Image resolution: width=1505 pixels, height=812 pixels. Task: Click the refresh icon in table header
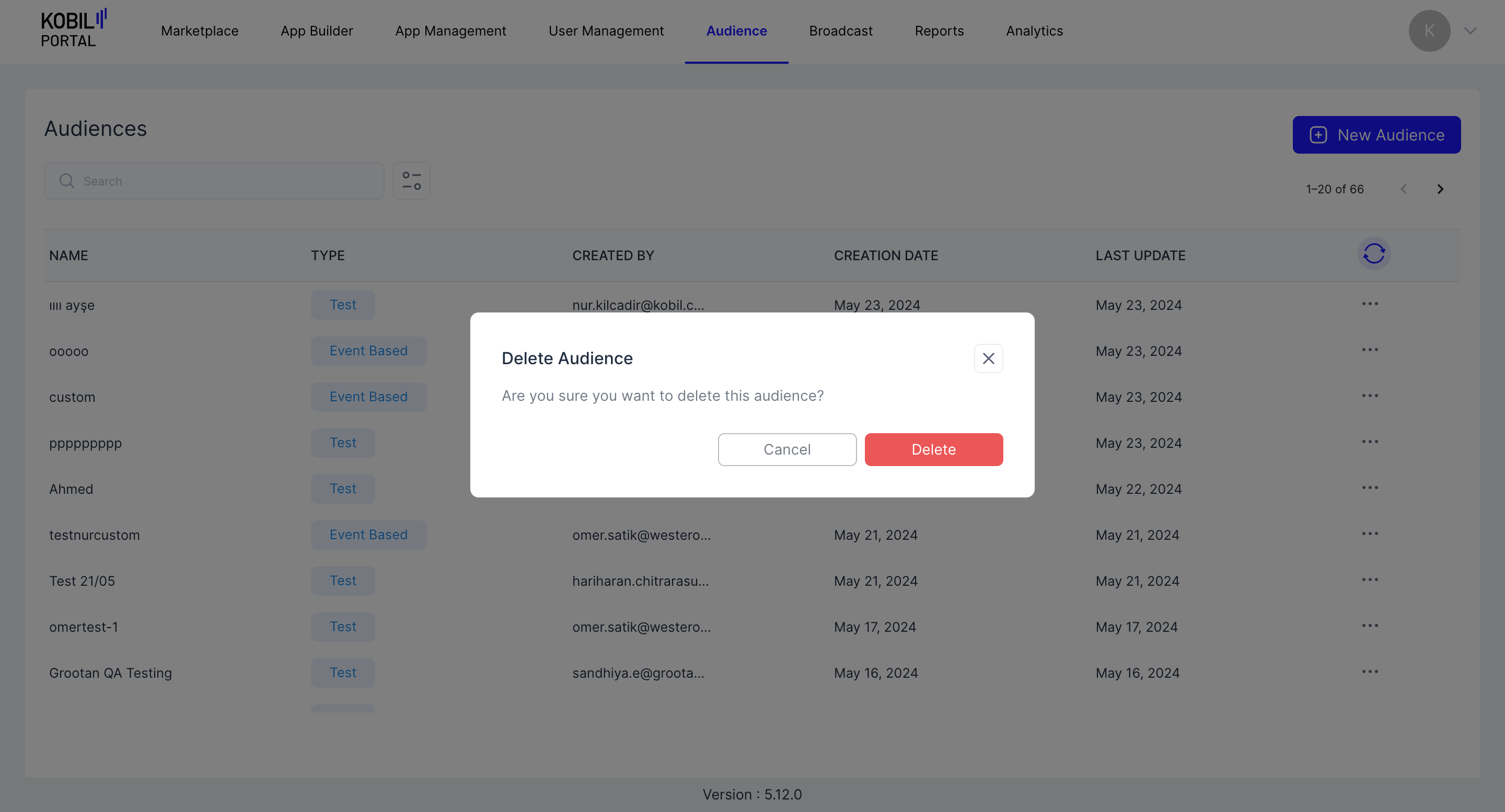point(1373,254)
